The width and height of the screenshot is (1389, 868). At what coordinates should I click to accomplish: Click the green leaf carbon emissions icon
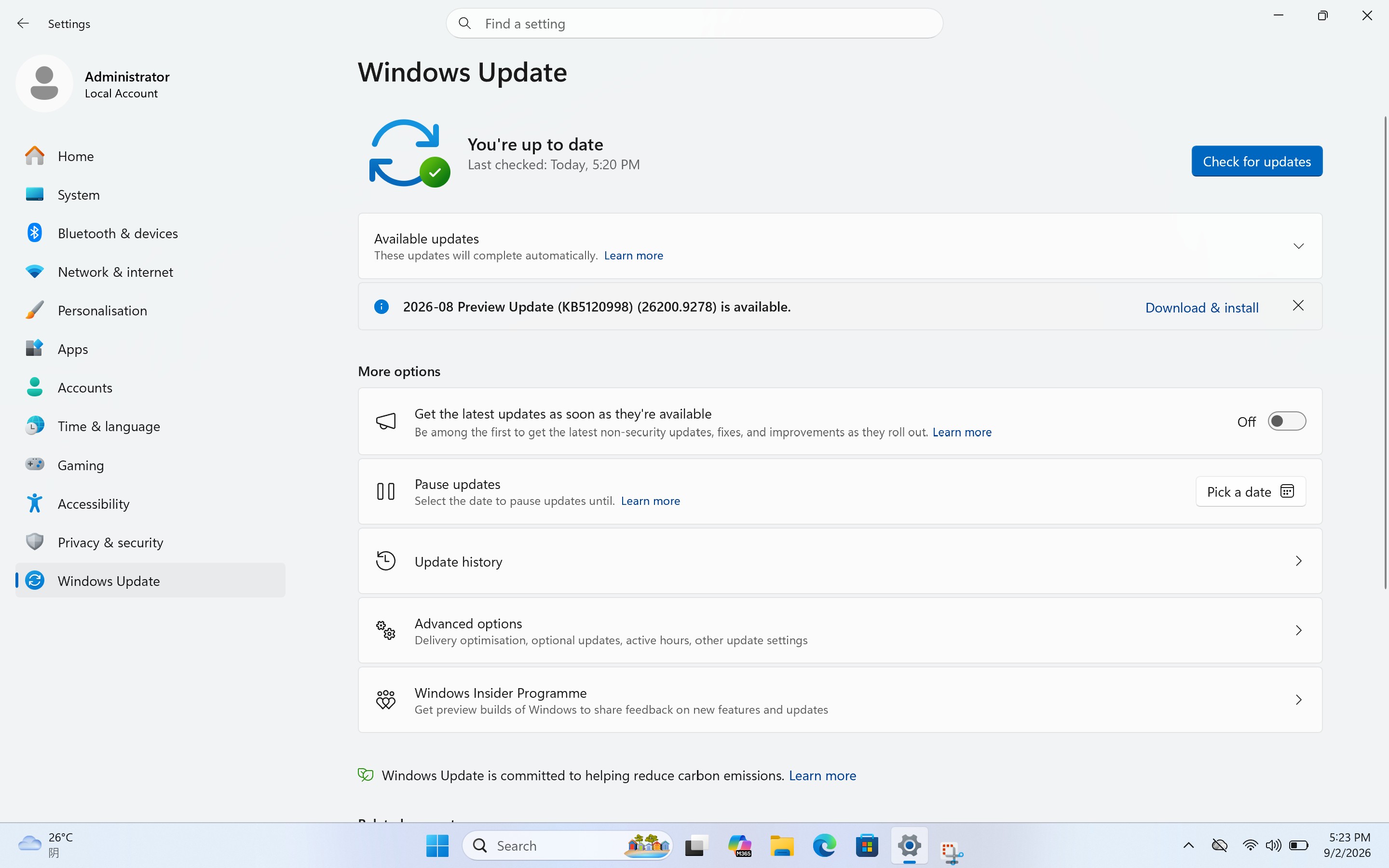pos(366,775)
